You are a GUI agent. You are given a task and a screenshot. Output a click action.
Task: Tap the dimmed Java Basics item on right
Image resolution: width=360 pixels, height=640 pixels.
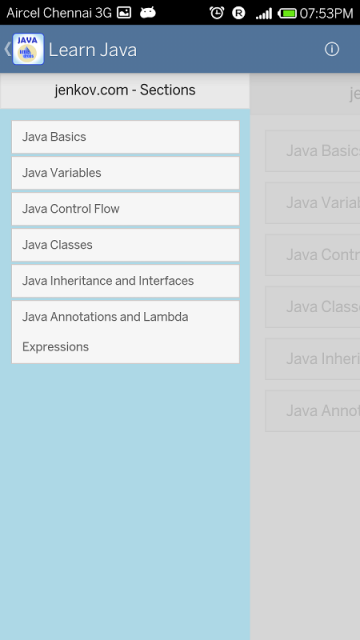coord(313,151)
